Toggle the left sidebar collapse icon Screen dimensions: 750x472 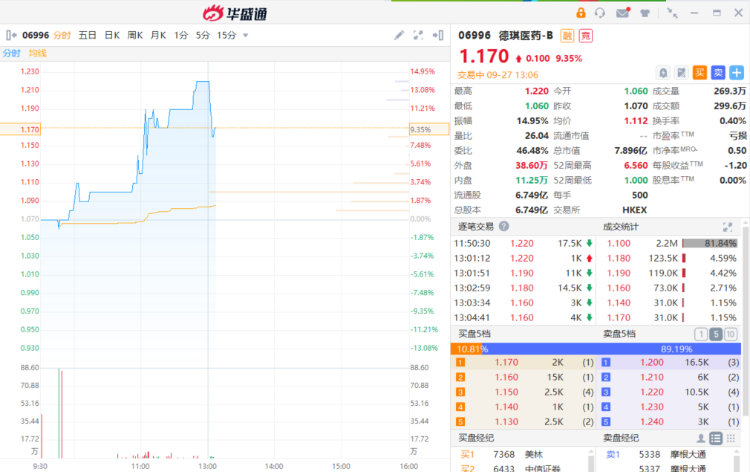point(11,35)
